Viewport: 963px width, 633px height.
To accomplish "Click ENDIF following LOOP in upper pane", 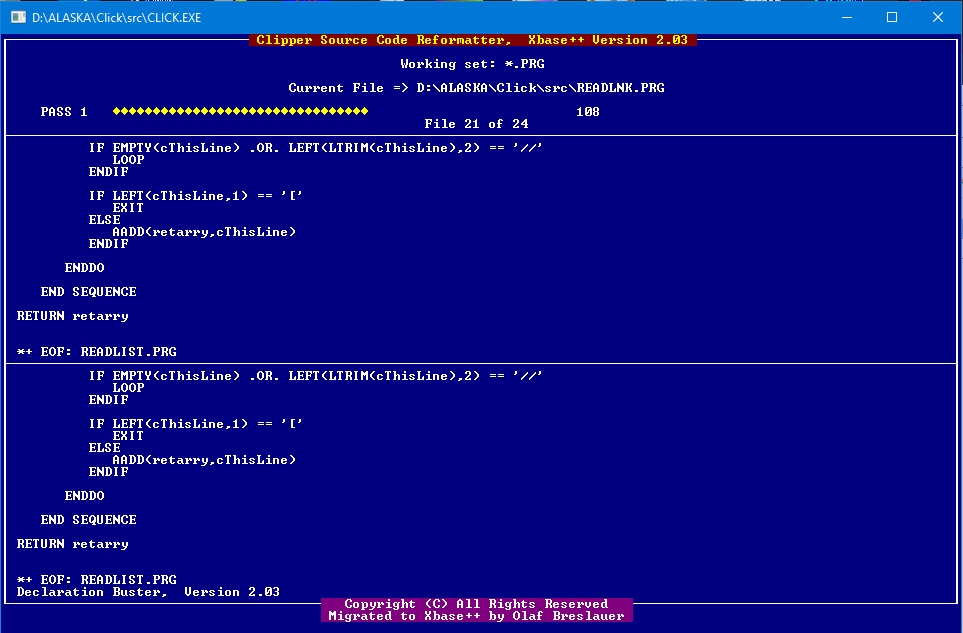I will [x=109, y=172].
